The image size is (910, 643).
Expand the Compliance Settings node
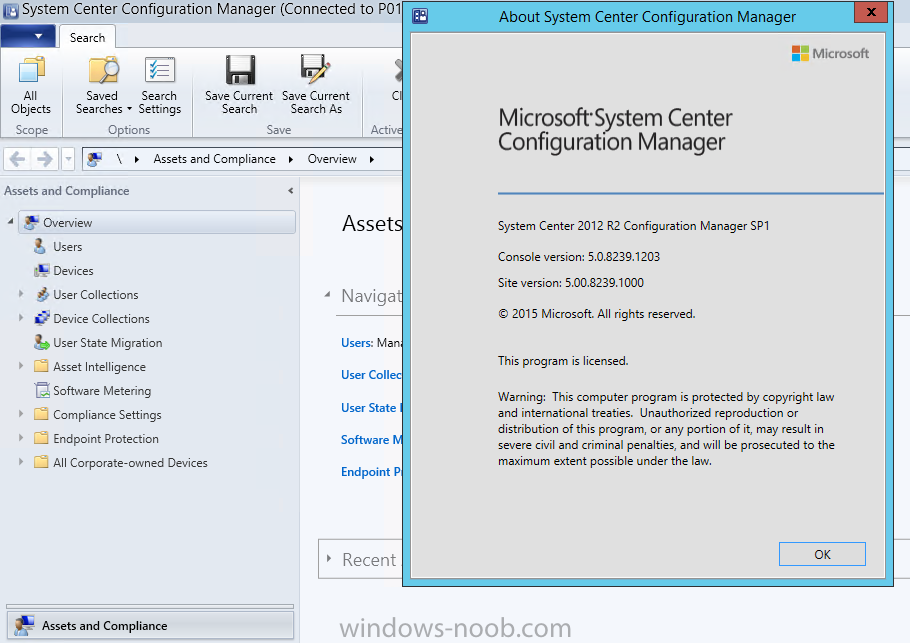pos(21,414)
